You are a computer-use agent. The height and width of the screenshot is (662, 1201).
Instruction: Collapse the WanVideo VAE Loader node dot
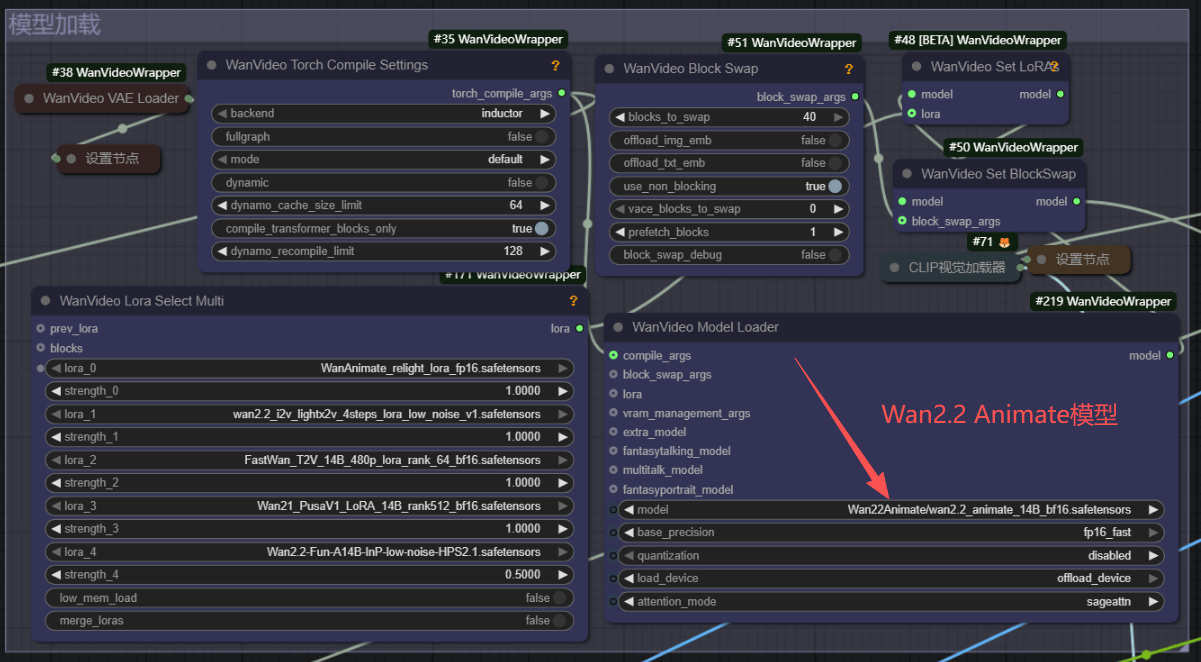click(29, 98)
